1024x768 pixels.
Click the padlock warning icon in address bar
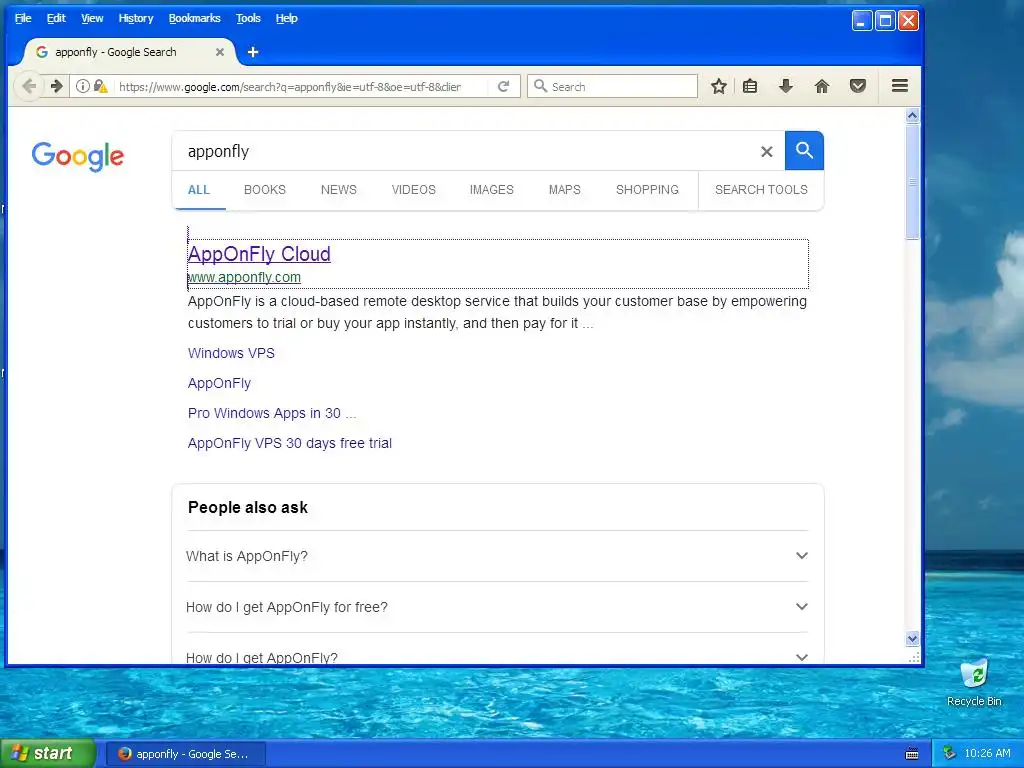click(x=101, y=86)
